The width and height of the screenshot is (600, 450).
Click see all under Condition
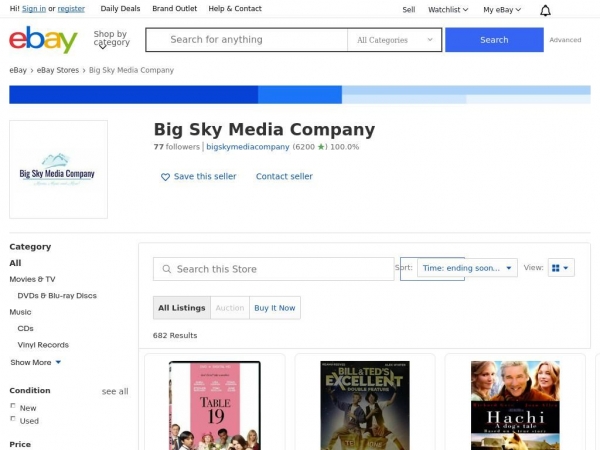(x=115, y=391)
